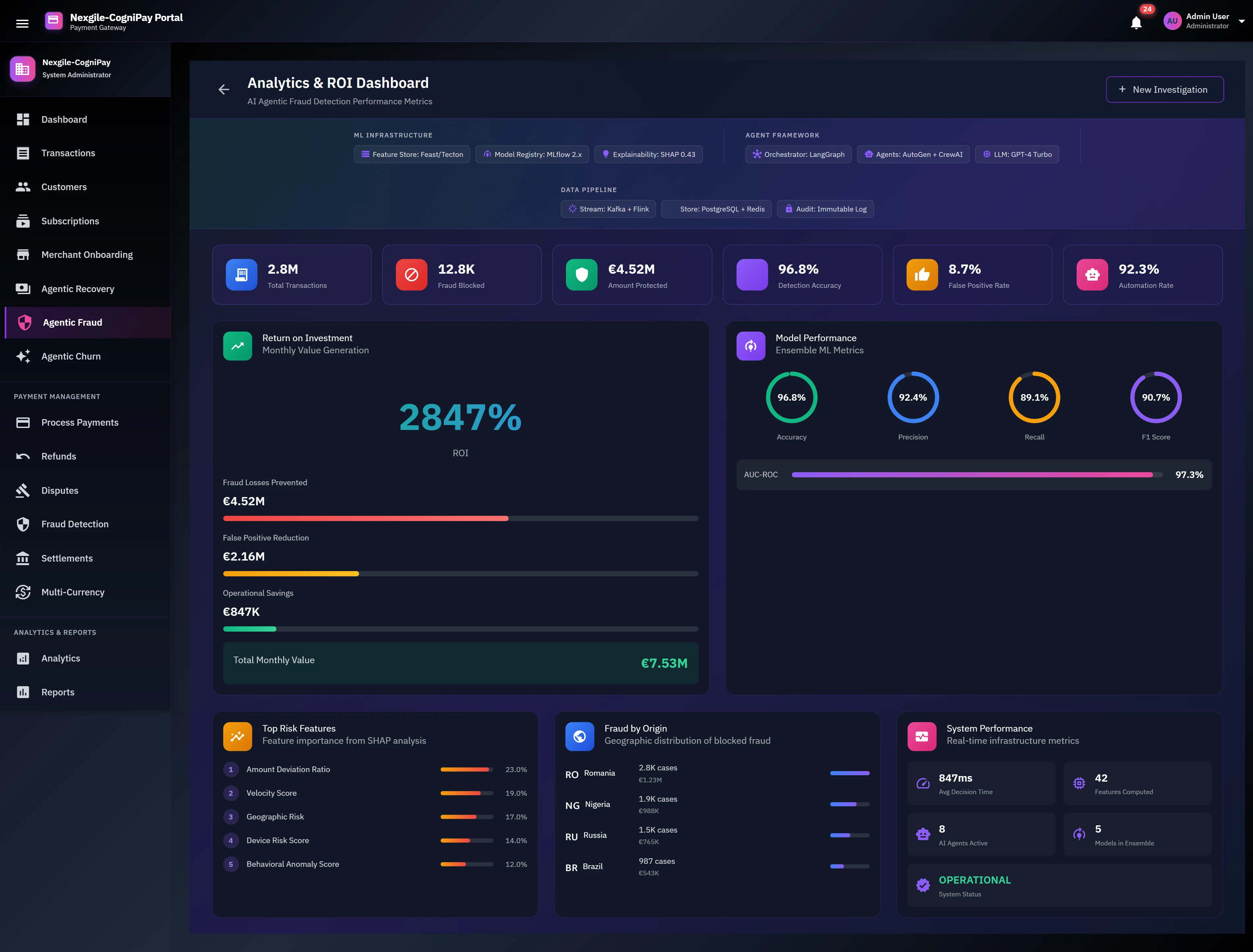Switch to the Reports section
This screenshot has width=1253, height=952.
tap(57, 692)
